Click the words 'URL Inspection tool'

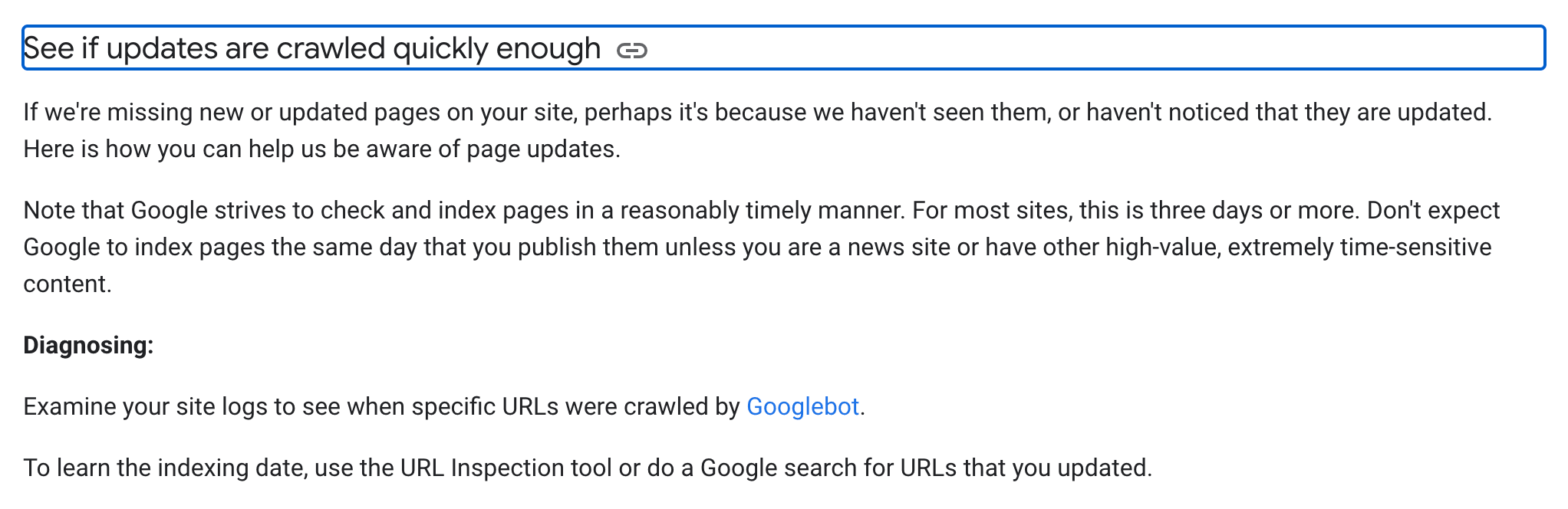click(506, 468)
